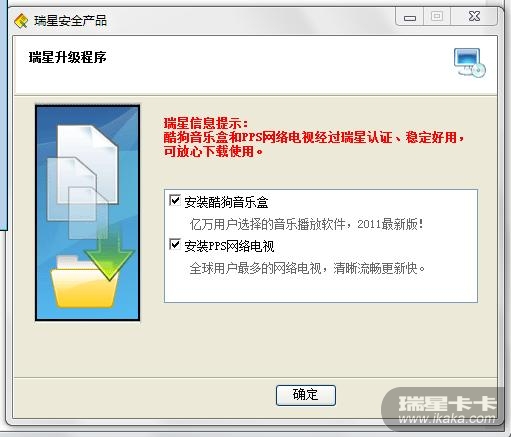Toggle option via 安装酷狗音乐盒 label text
The height and width of the screenshot is (437, 511).
[x=226, y=202]
